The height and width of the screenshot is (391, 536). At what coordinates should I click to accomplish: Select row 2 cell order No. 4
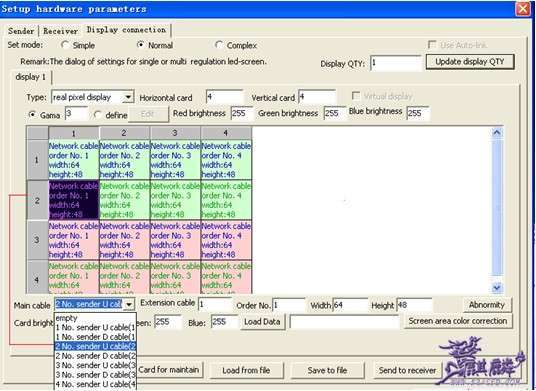[226, 200]
